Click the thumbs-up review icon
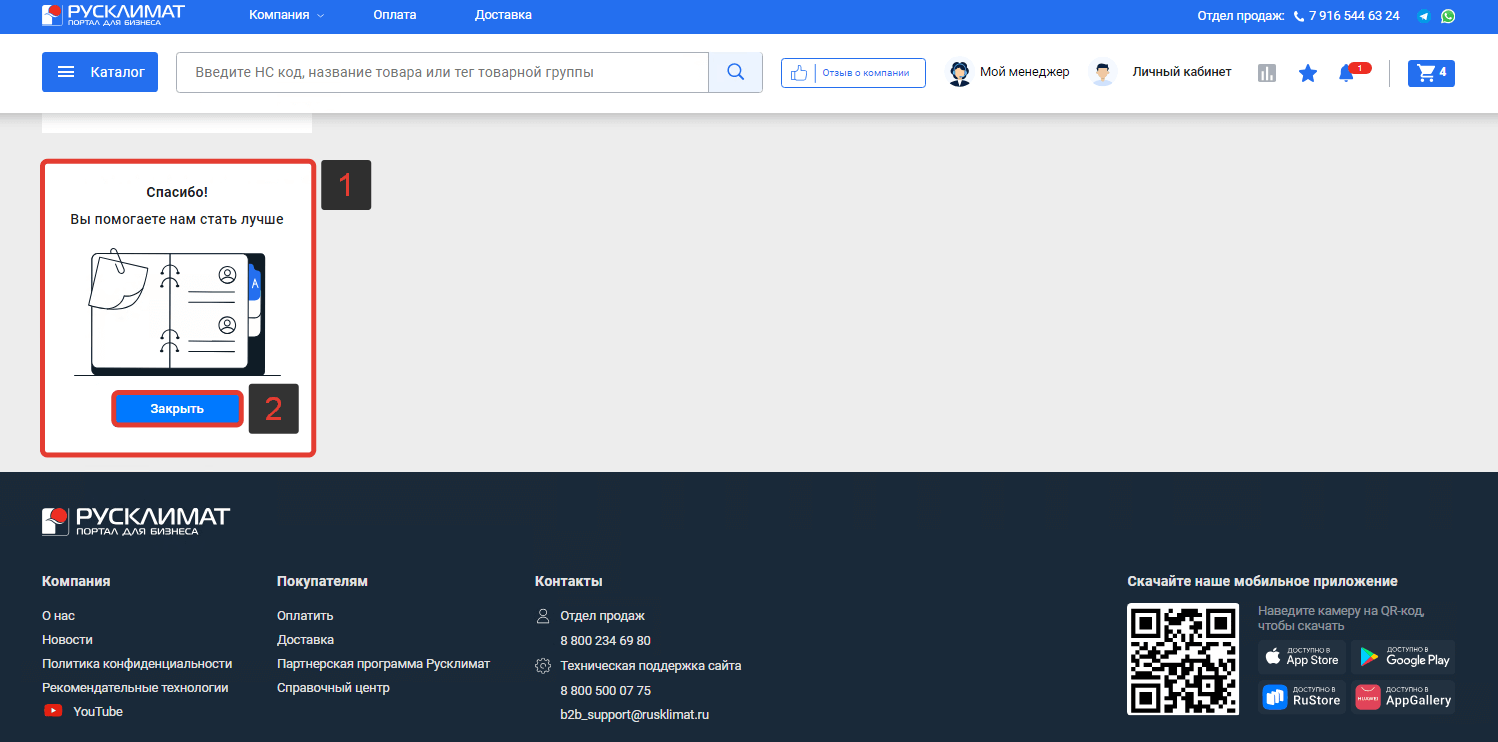1498x742 pixels. (x=799, y=73)
